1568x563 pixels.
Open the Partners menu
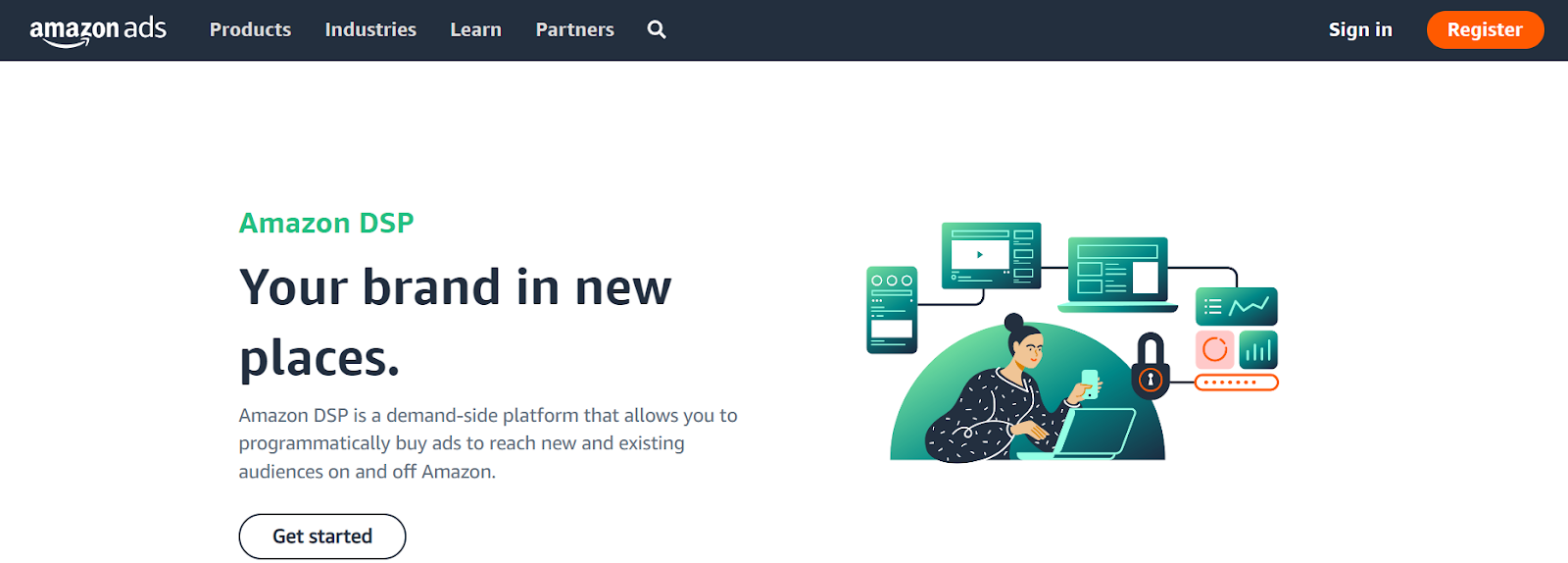pos(574,29)
